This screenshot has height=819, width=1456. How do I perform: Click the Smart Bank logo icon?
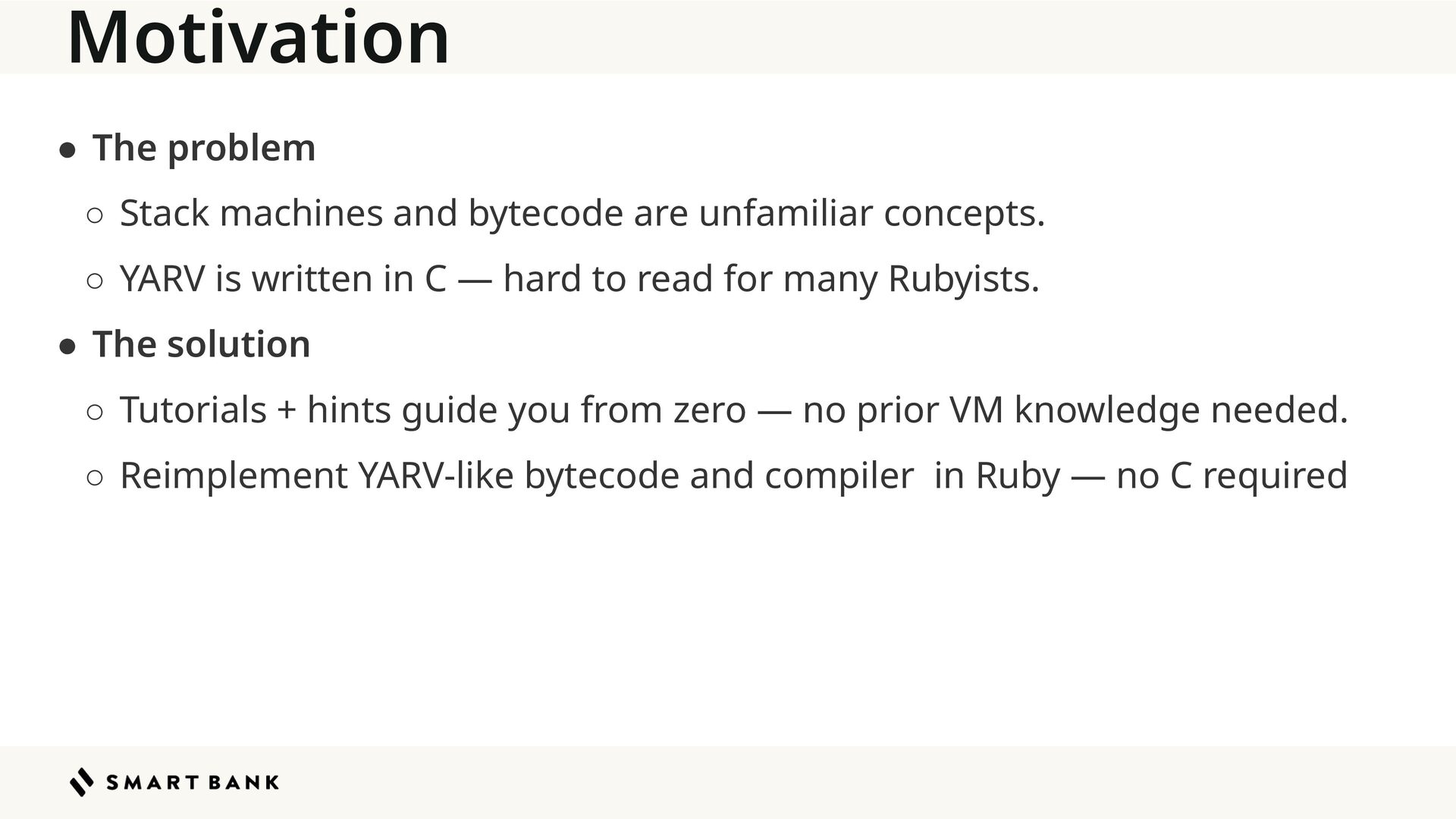click(82, 782)
